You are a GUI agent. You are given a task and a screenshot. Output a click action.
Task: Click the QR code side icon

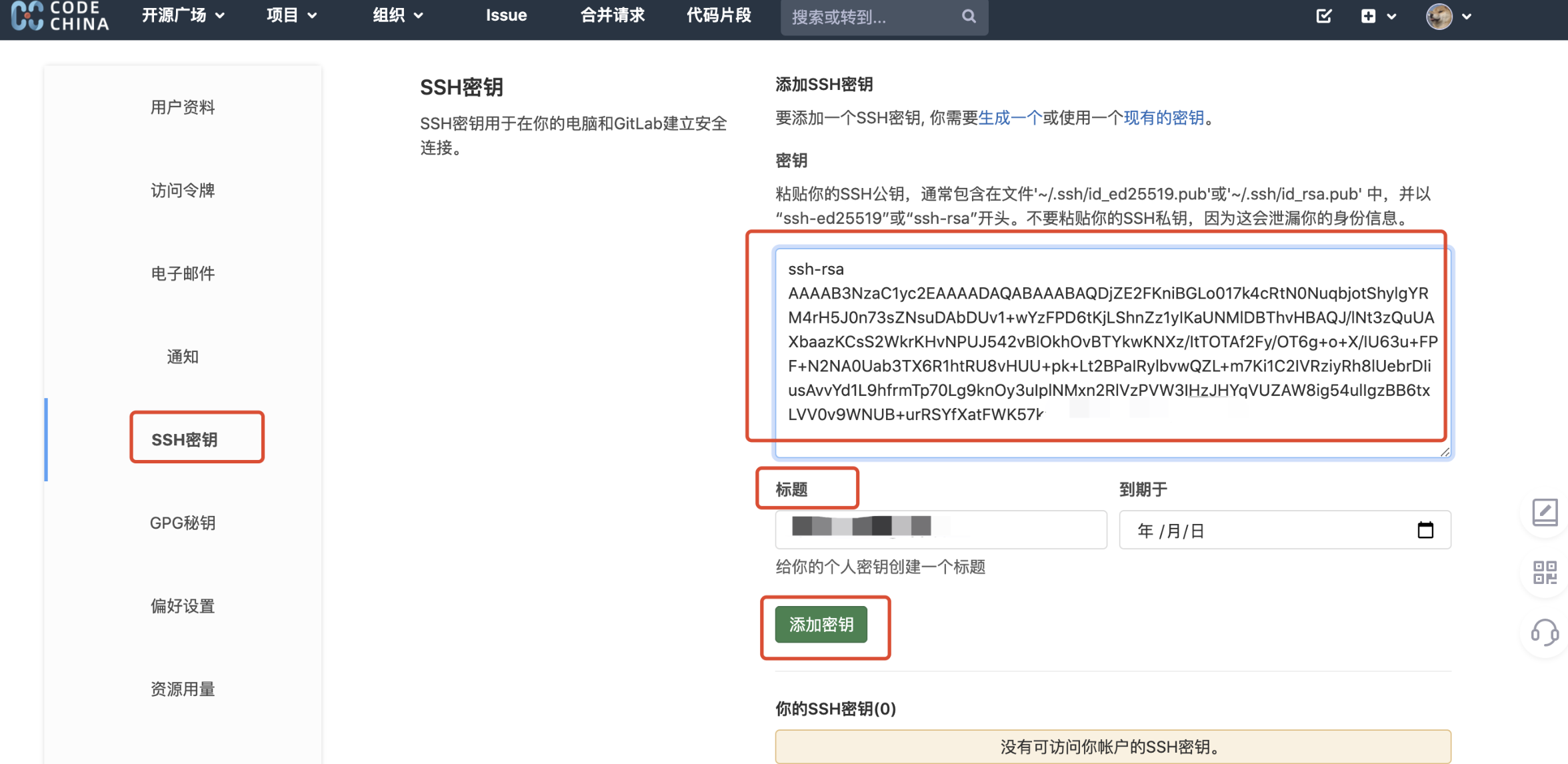[1545, 572]
